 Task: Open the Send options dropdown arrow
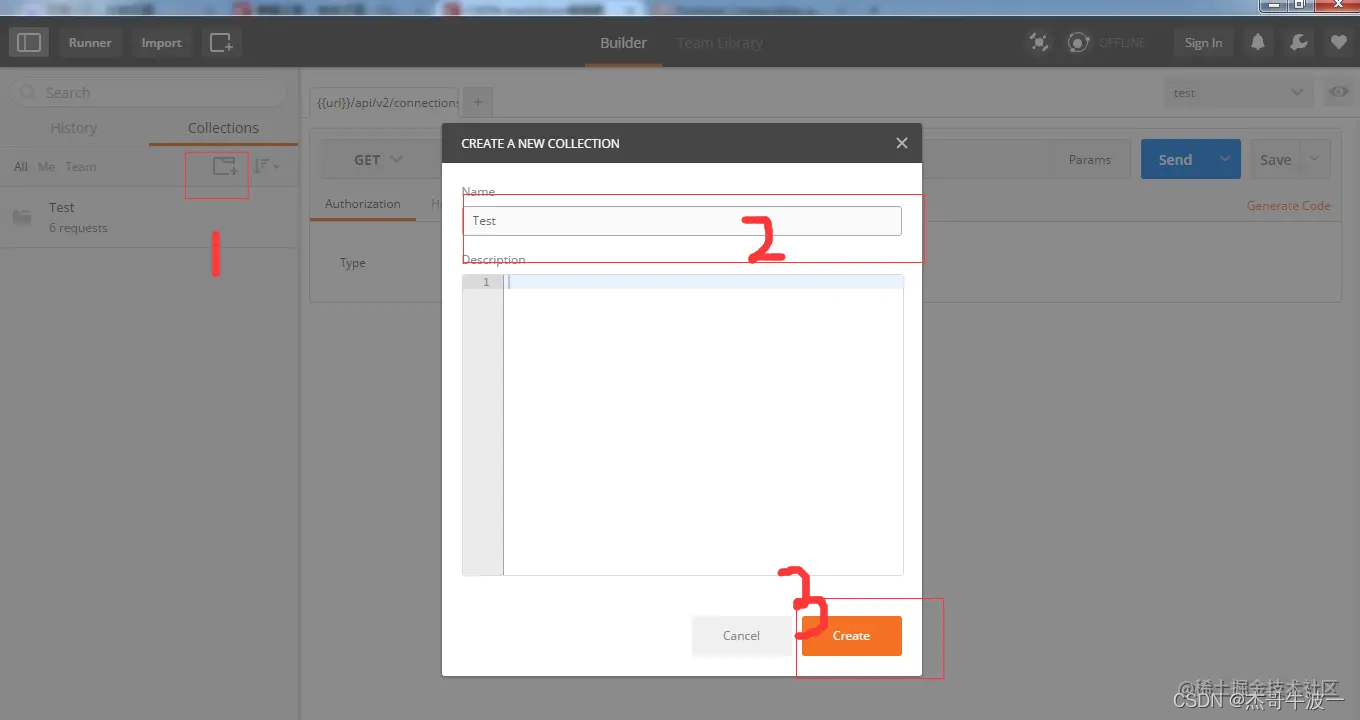[1225, 160]
